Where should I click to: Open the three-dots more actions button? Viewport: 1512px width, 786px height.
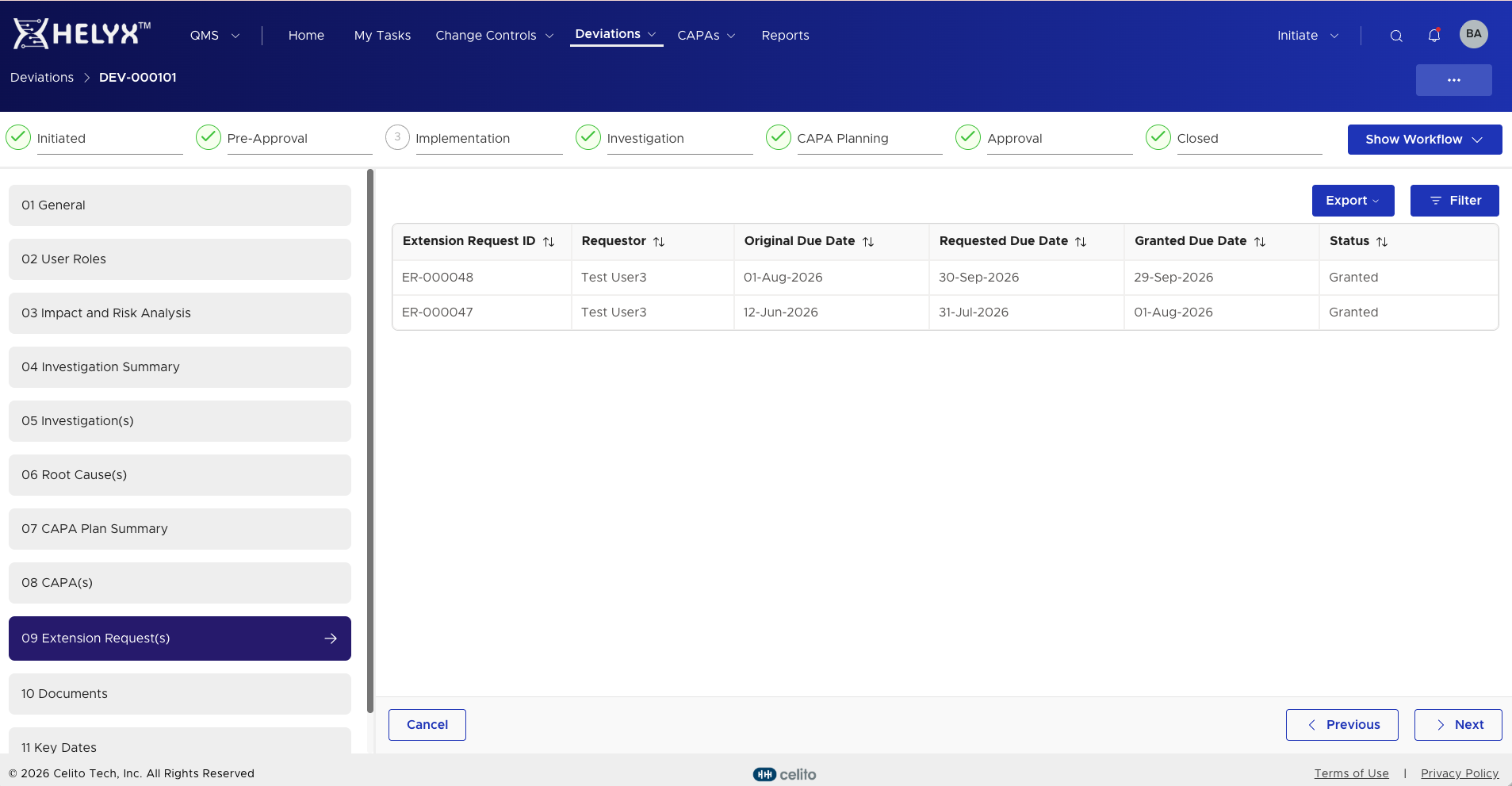[x=1454, y=80]
